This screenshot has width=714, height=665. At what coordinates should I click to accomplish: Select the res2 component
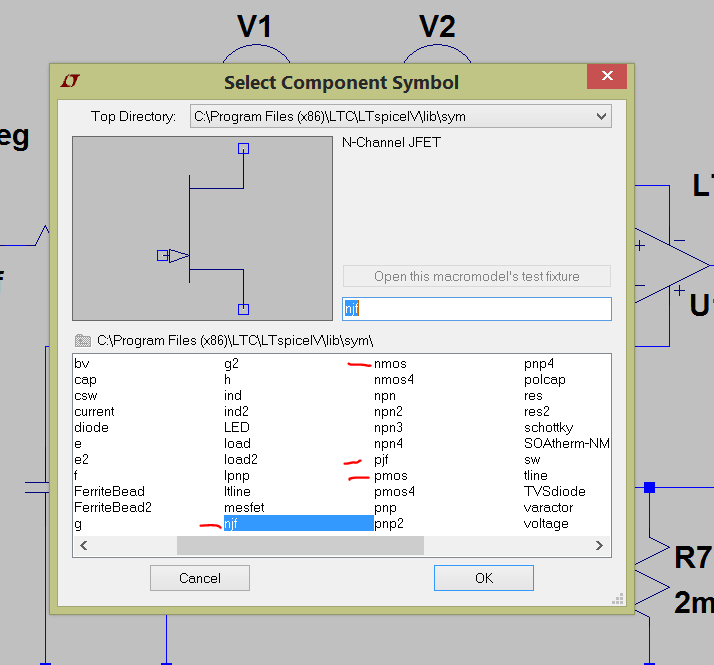537,411
